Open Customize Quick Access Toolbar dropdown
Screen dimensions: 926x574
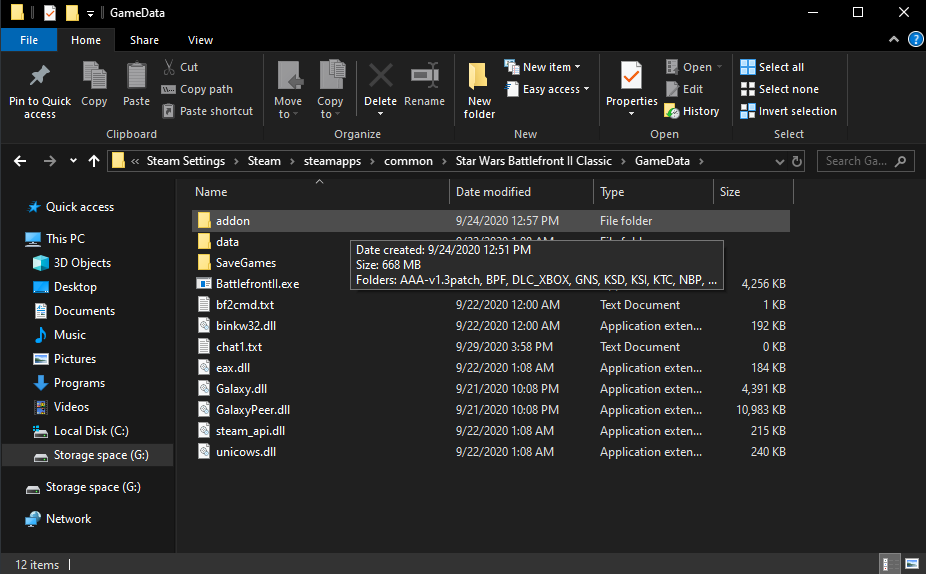90,13
